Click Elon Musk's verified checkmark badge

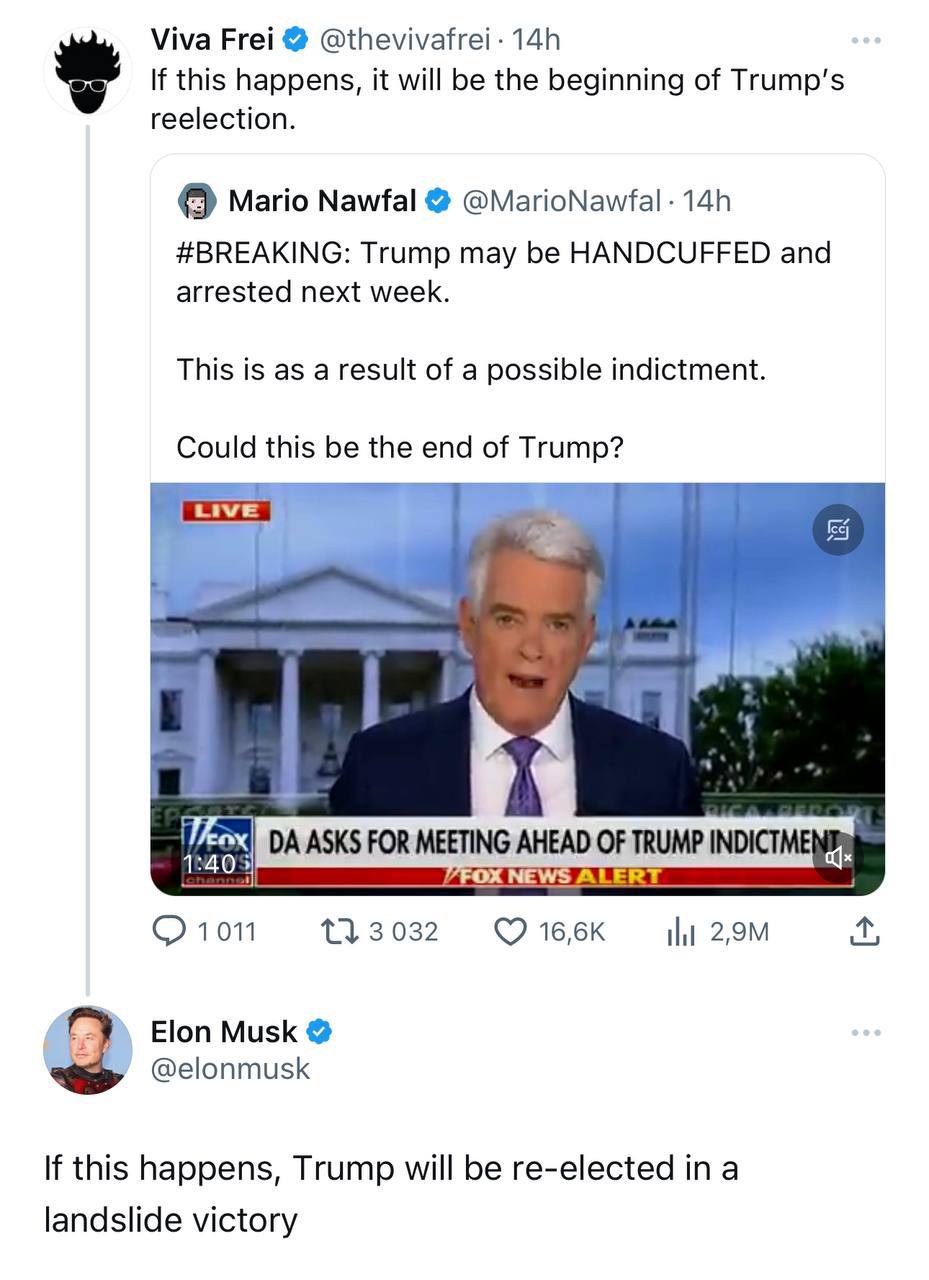[319, 1031]
